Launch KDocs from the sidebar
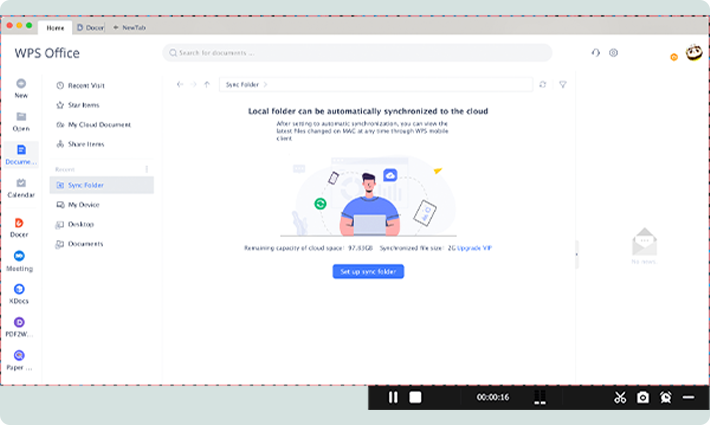 pos(19,289)
